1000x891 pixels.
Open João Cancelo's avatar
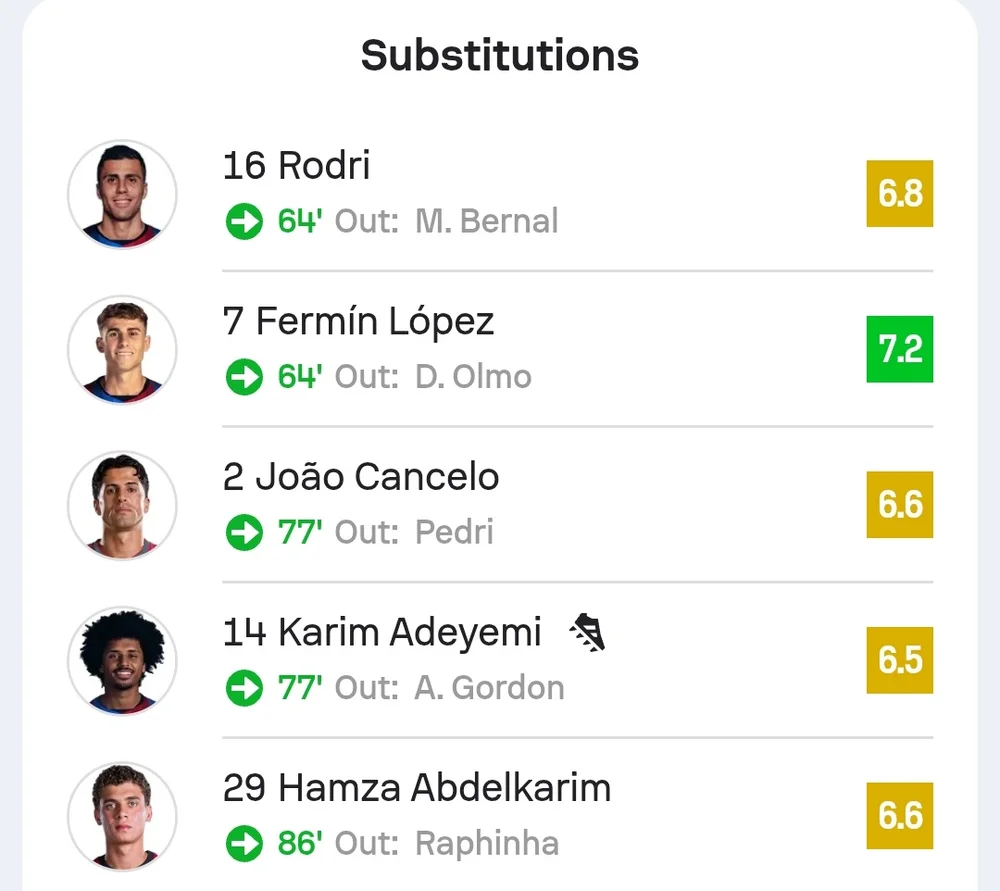(122, 505)
